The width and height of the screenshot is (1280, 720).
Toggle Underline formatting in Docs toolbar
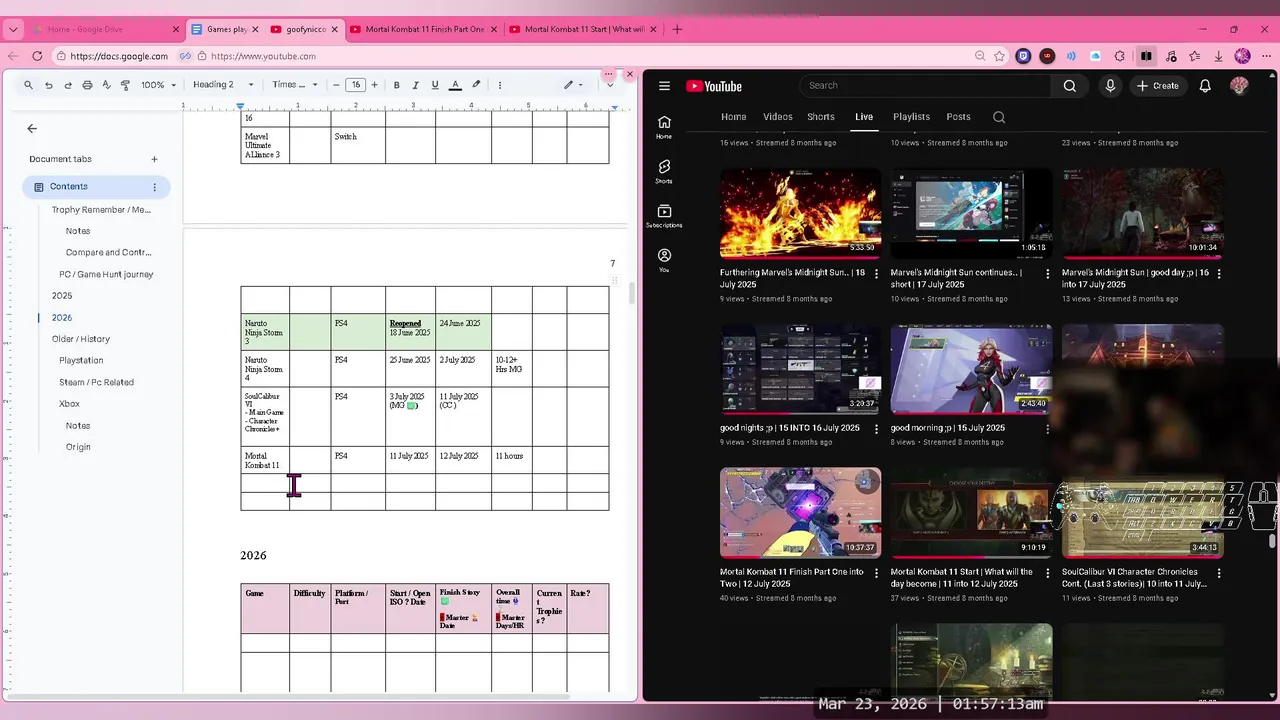434,85
